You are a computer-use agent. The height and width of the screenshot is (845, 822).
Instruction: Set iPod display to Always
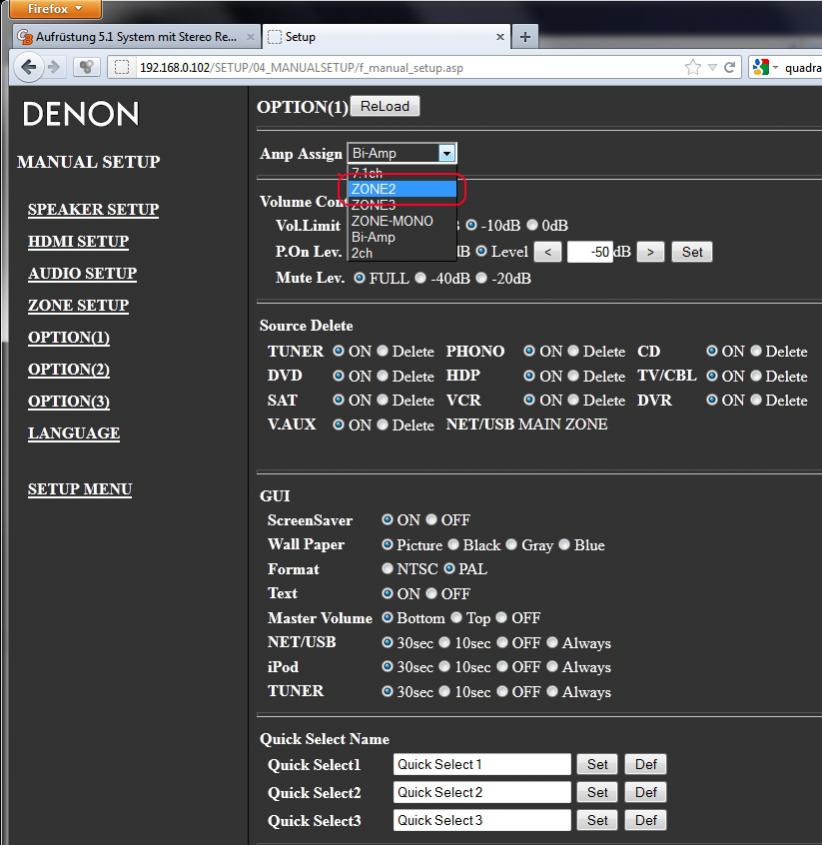[x=552, y=667]
